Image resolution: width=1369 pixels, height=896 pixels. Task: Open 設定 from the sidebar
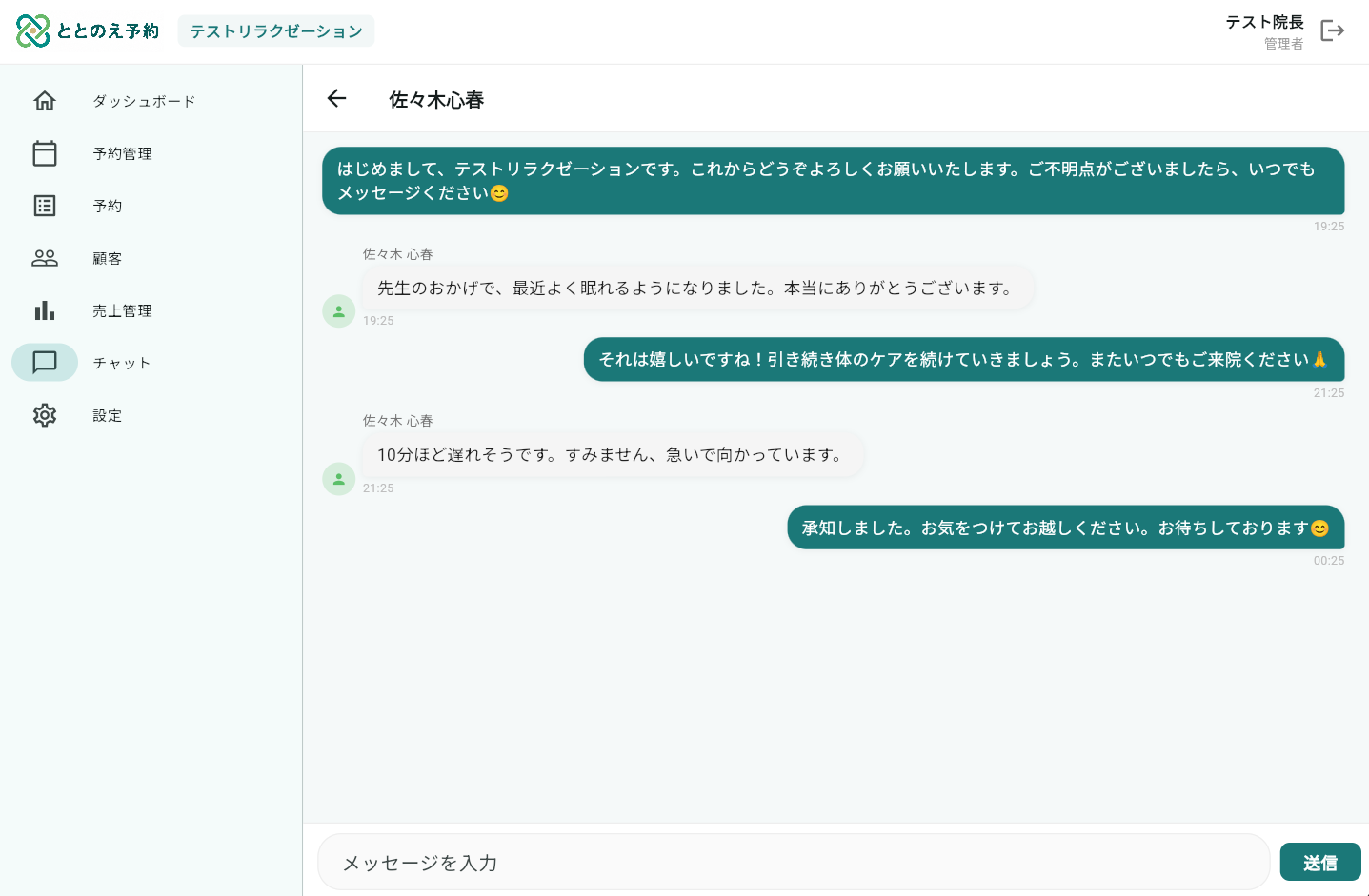108,415
